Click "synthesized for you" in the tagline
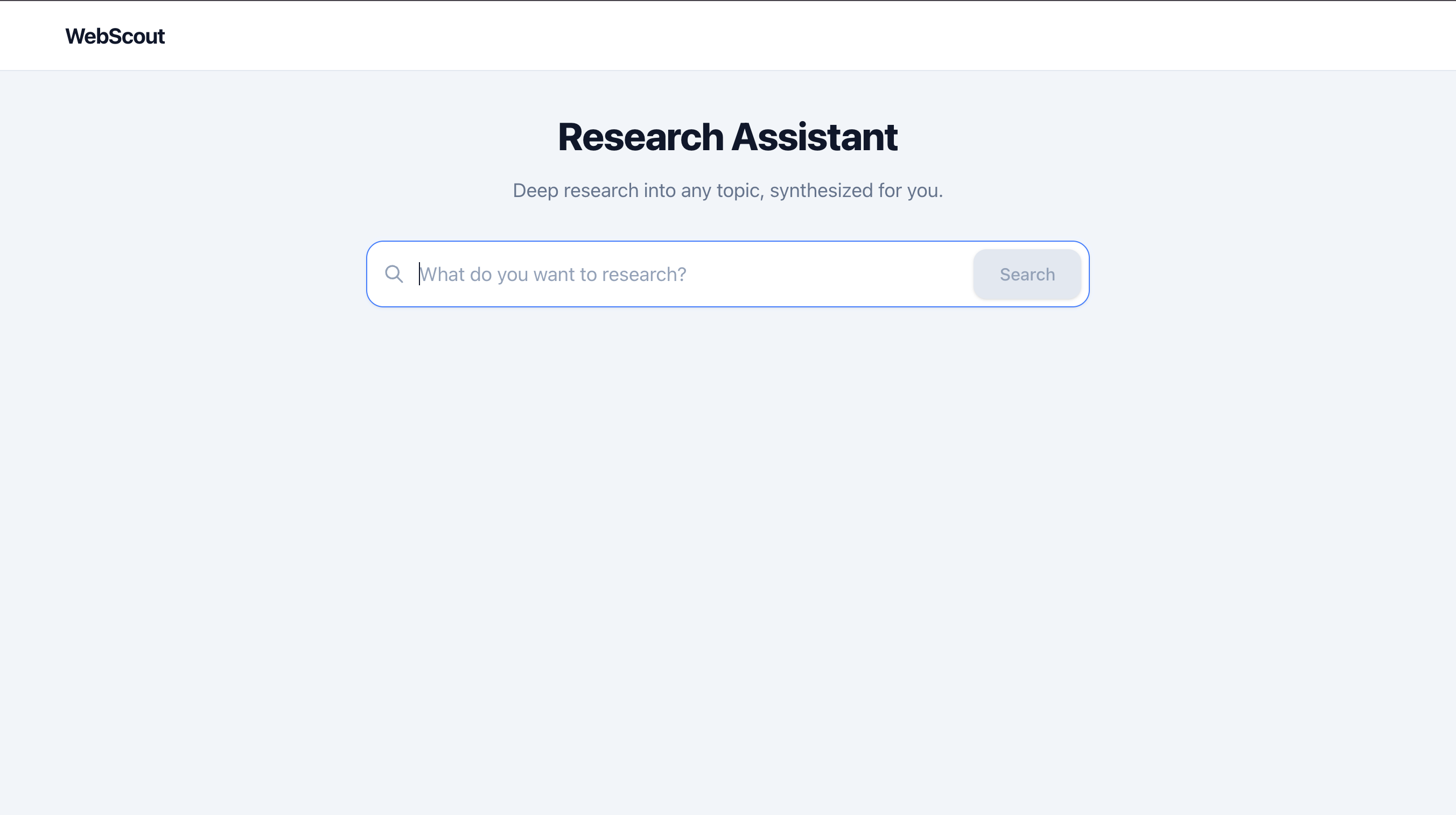 tap(856, 191)
